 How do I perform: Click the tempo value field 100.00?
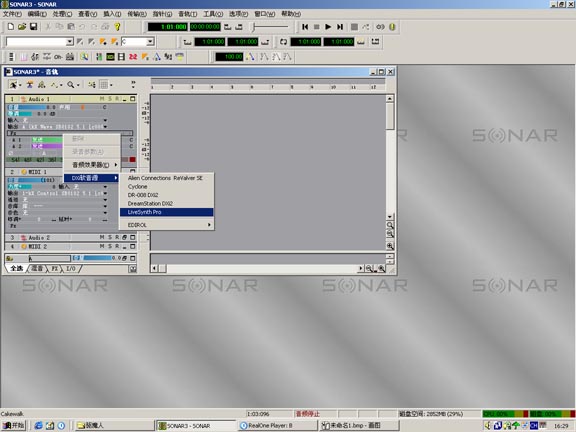point(229,57)
